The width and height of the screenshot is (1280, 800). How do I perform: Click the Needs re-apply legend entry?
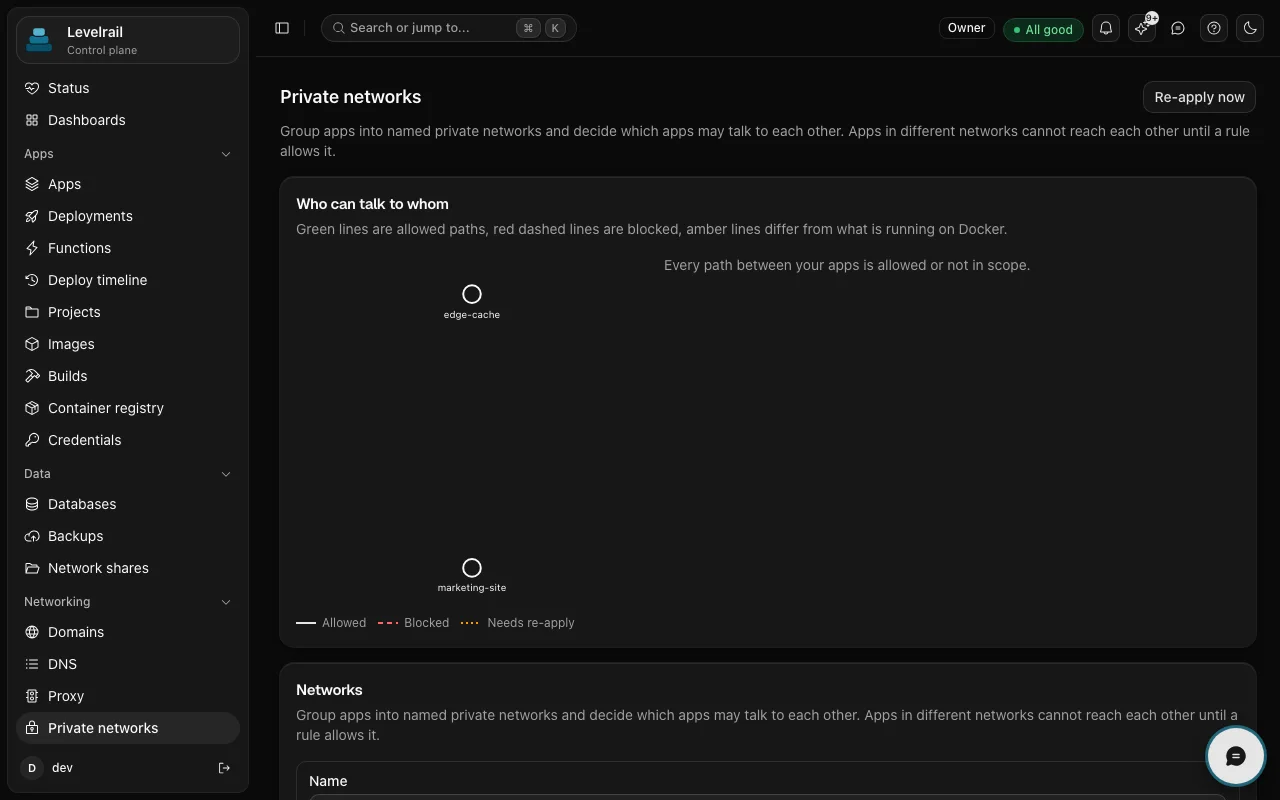coord(518,623)
